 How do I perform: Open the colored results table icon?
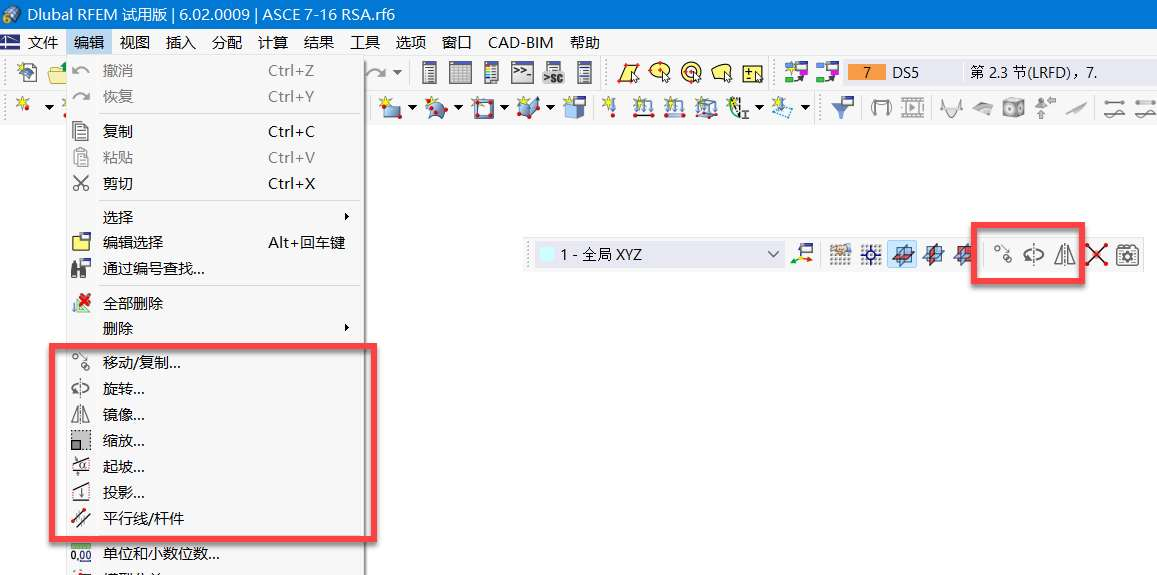[491, 72]
